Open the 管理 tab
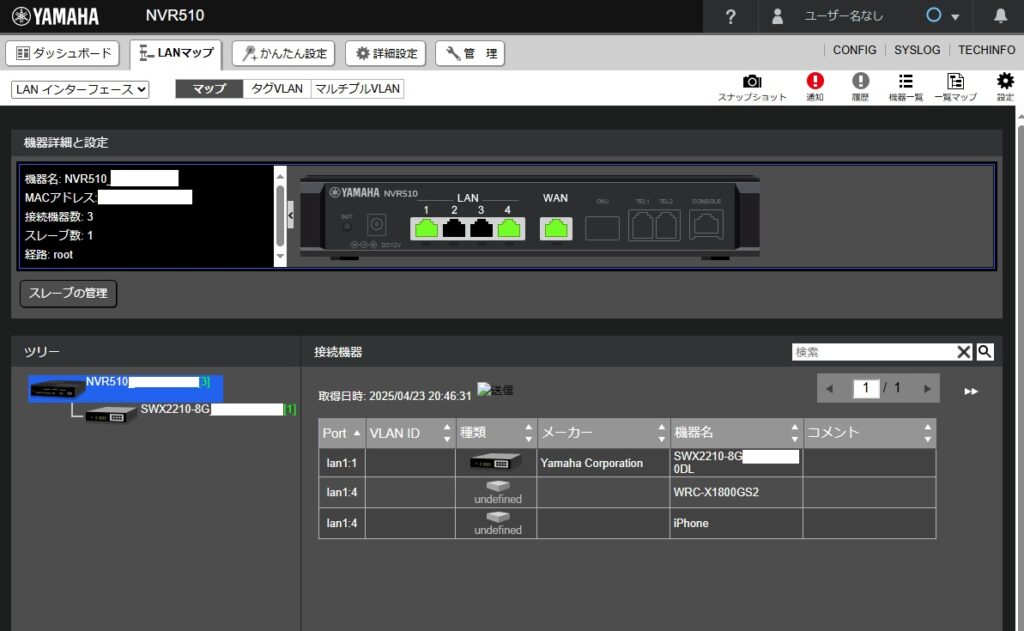Viewport: 1024px width, 631px height. click(x=470, y=53)
